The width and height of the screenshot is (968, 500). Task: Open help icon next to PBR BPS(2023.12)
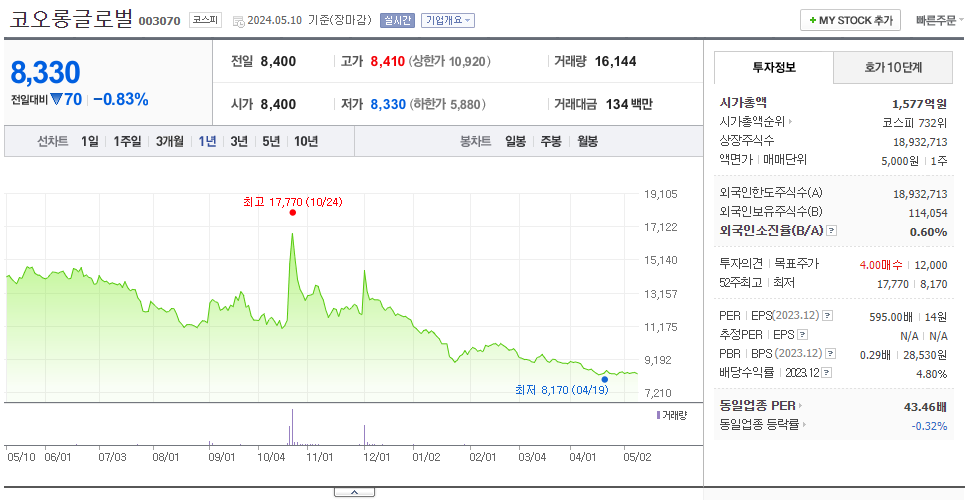click(830, 354)
